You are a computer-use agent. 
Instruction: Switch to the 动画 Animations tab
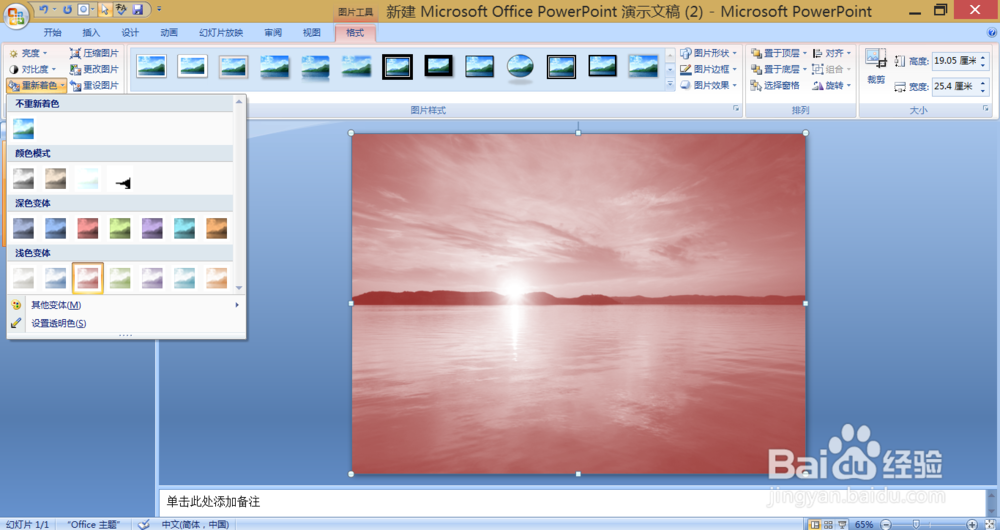tap(169, 33)
